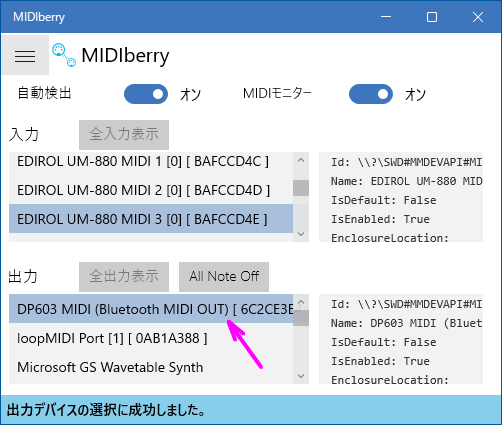This screenshot has height=425, width=502.
Task: Click input device Id line in details
Action: (407, 162)
